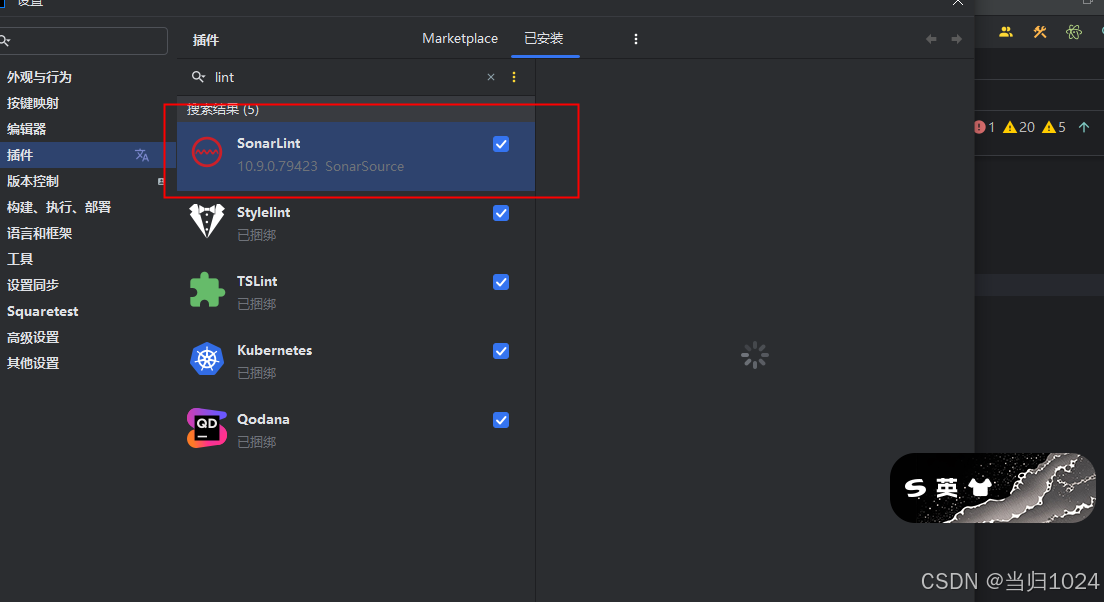Uncheck the TSLint plugin checkbox
Viewport: 1104px width, 602px height.
[x=501, y=282]
